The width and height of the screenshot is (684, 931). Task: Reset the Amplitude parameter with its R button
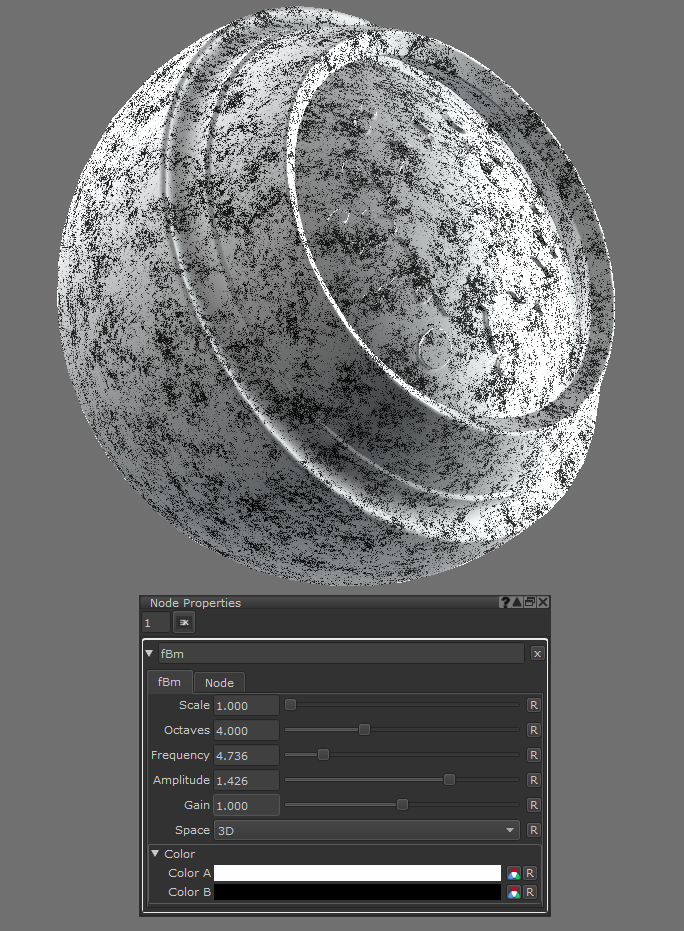[533, 780]
